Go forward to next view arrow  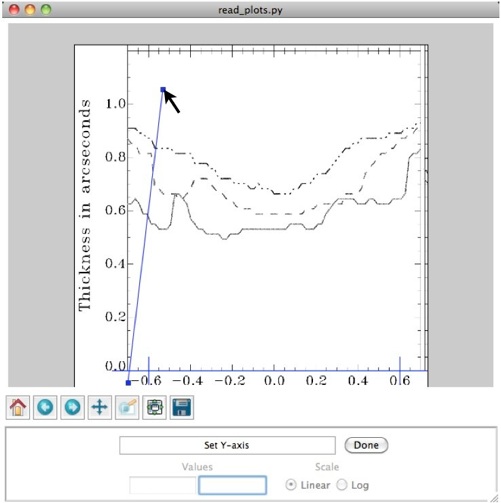pyautogui.click(x=72, y=407)
